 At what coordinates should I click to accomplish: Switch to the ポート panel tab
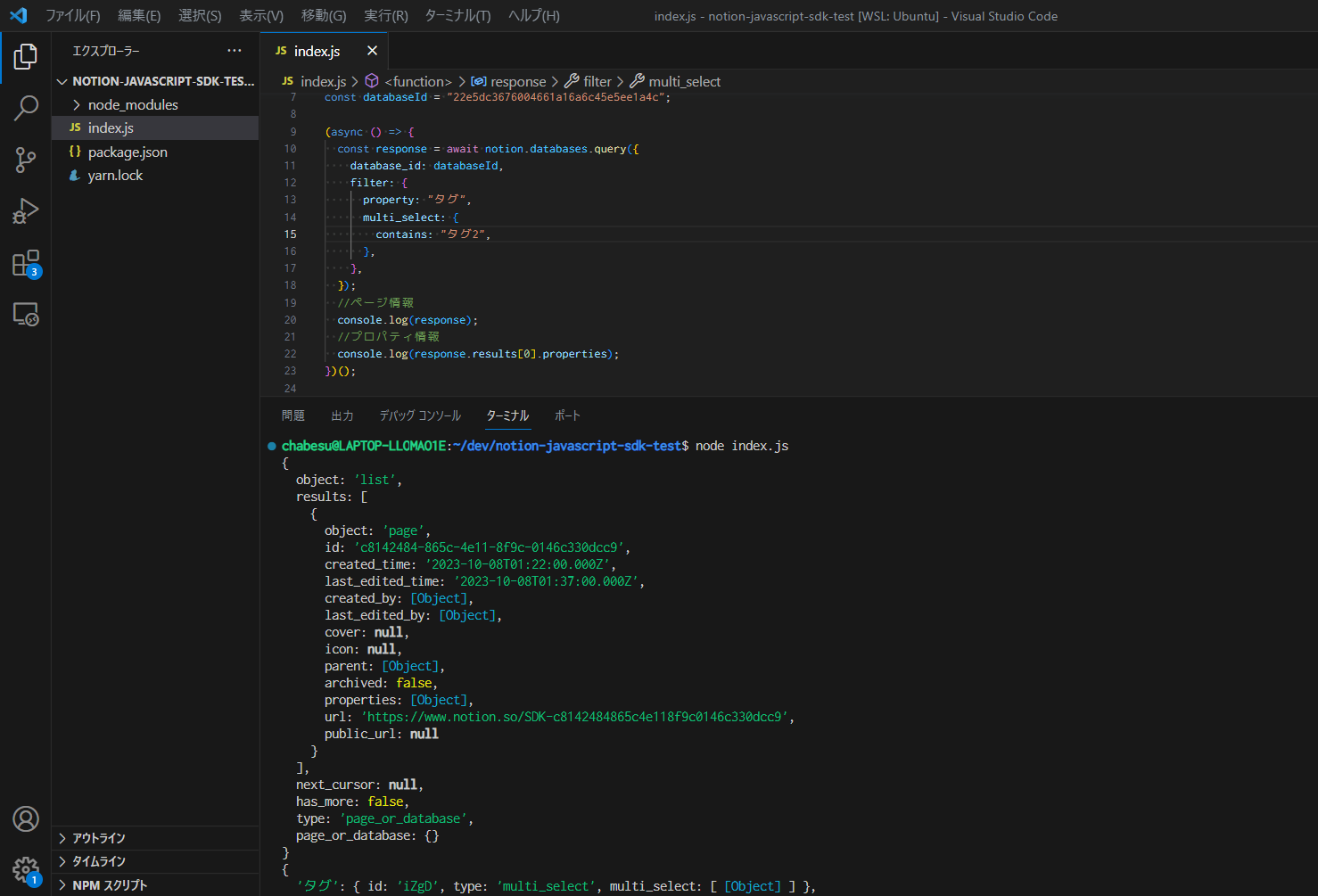[x=567, y=415]
